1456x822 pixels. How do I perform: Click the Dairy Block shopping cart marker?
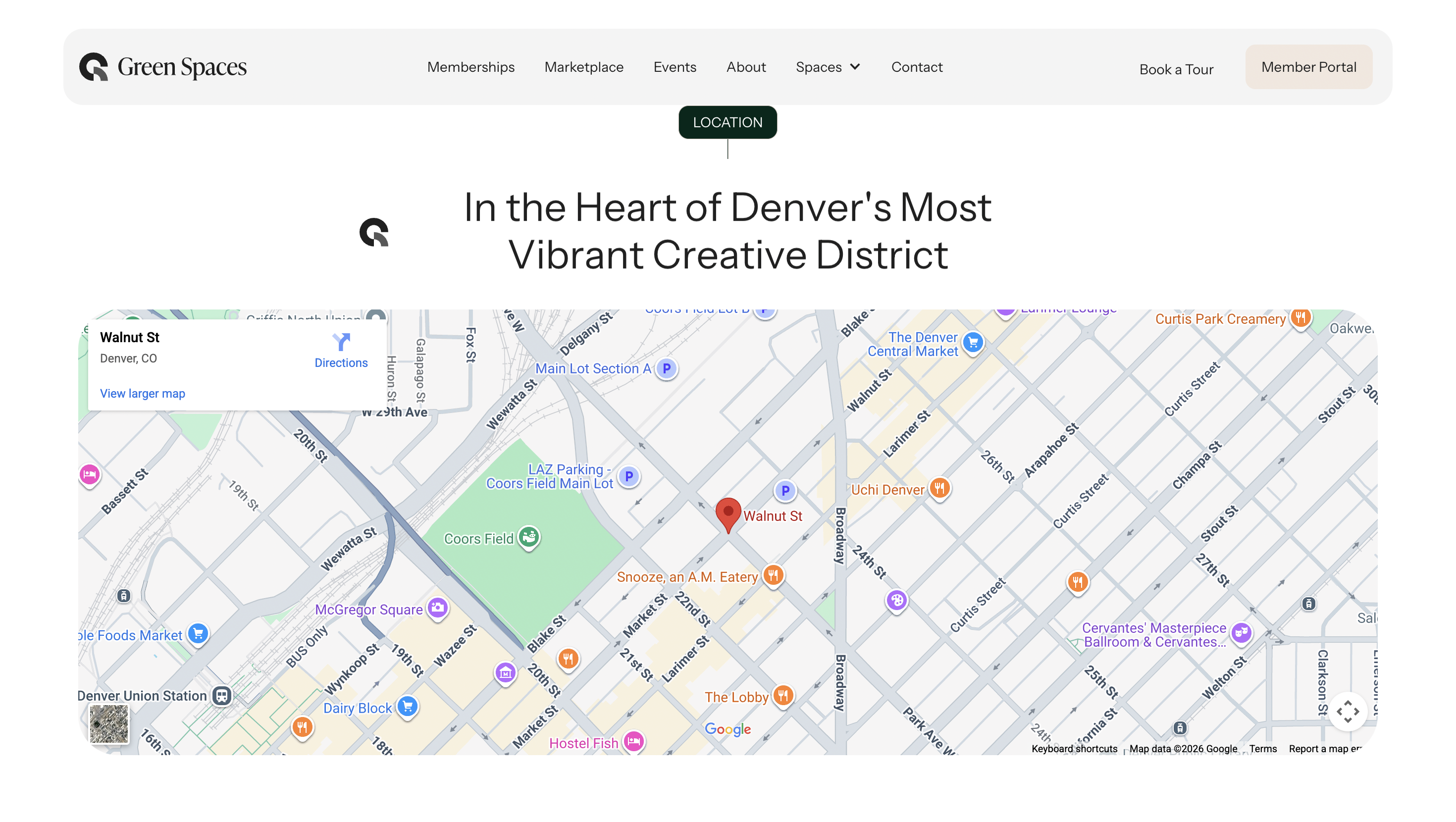(407, 706)
